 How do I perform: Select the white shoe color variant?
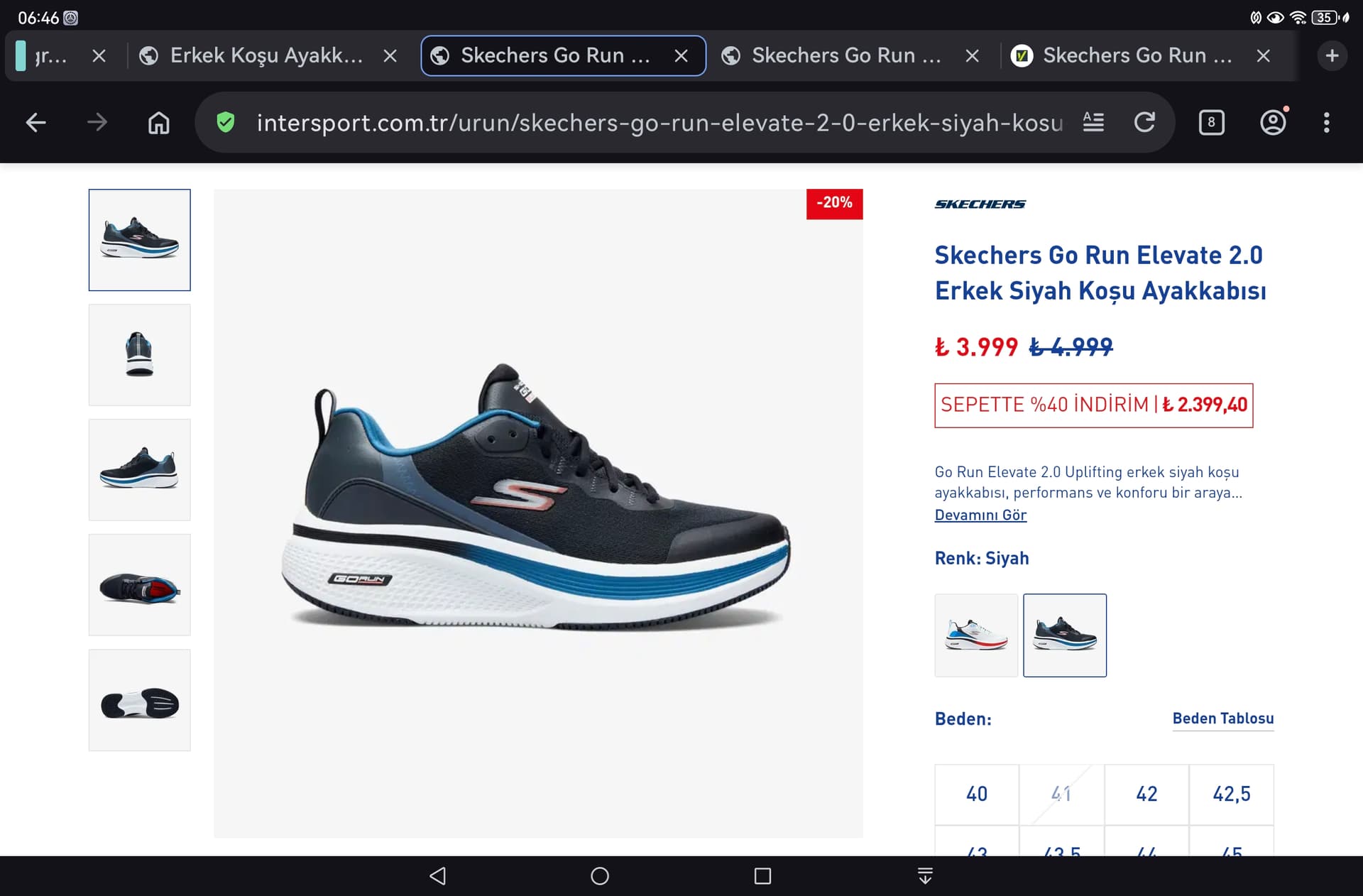(x=976, y=635)
